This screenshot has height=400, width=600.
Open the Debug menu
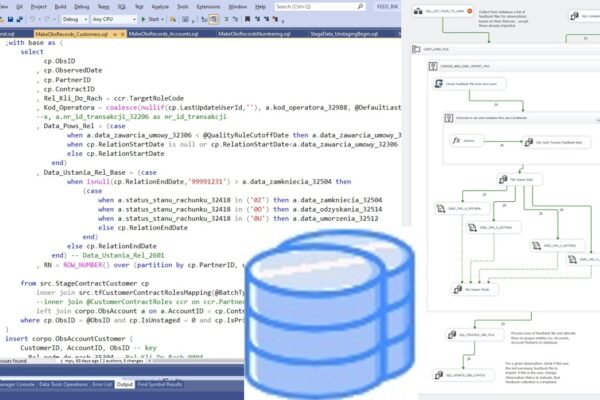(x=82, y=7)
